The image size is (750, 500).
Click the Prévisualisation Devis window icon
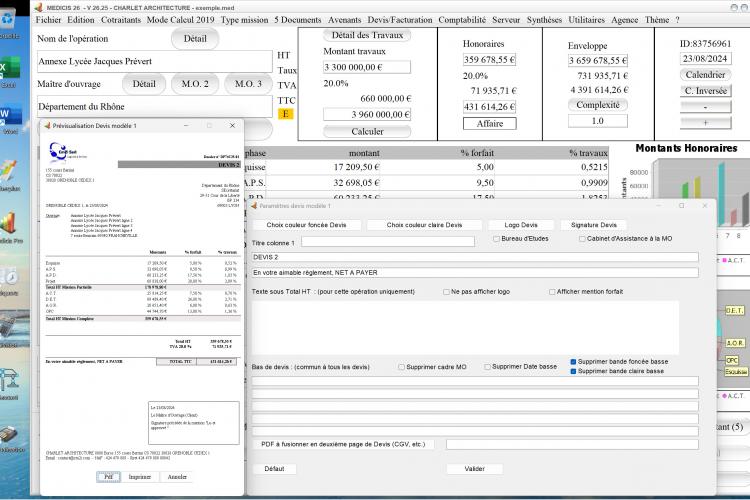click(x=47, y=126)
